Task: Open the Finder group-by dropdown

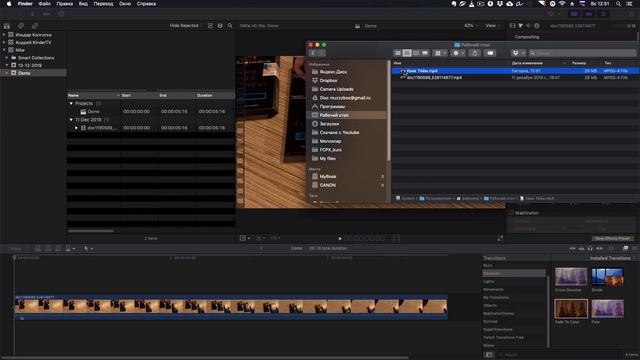Action: click(x=440, y=53)
